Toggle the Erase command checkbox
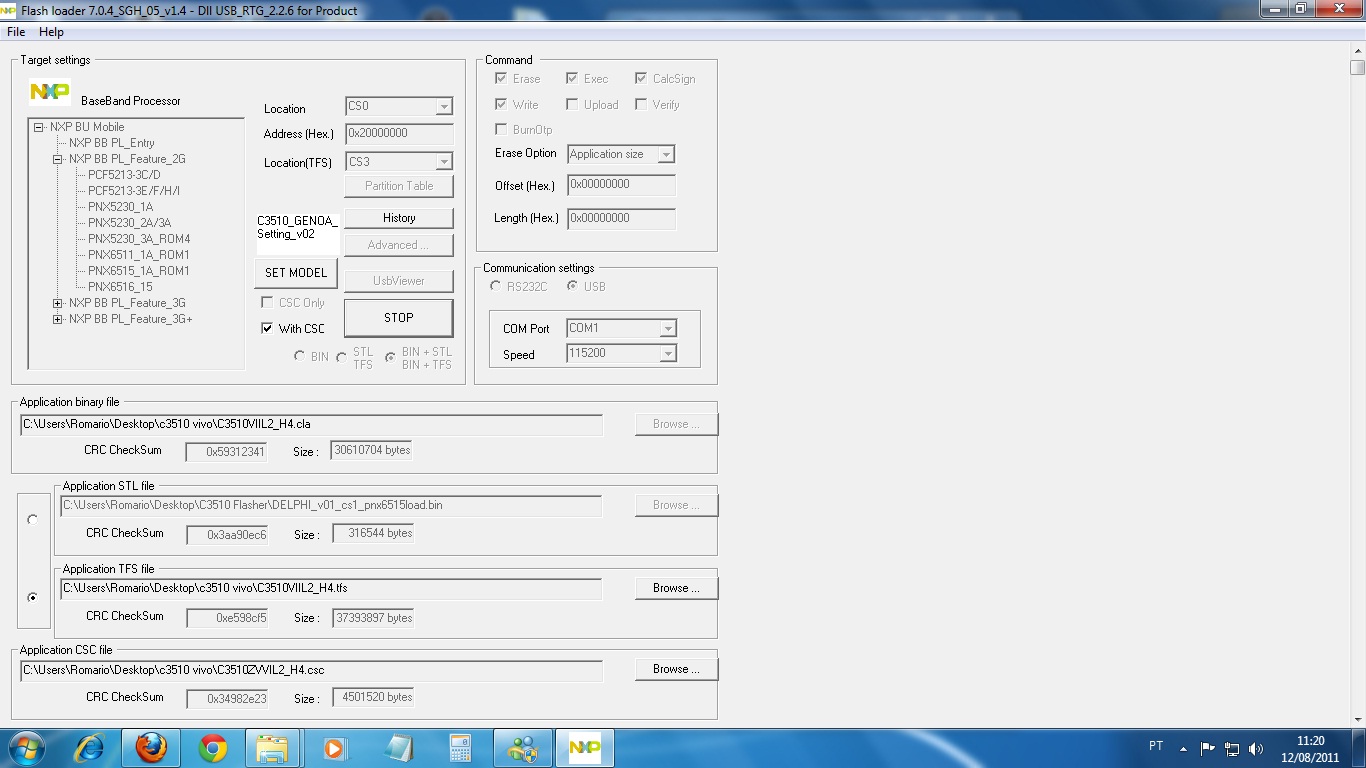Screen dimensions: 1366x768 501,78
